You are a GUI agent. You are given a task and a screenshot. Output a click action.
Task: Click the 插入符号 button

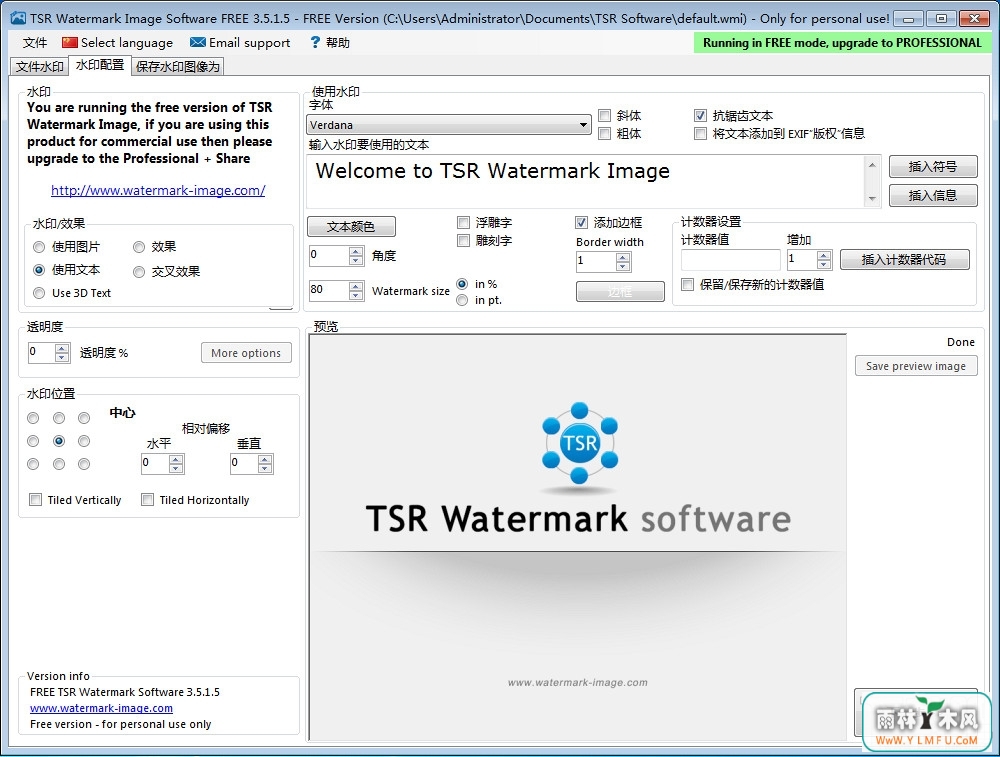point(932,166)
